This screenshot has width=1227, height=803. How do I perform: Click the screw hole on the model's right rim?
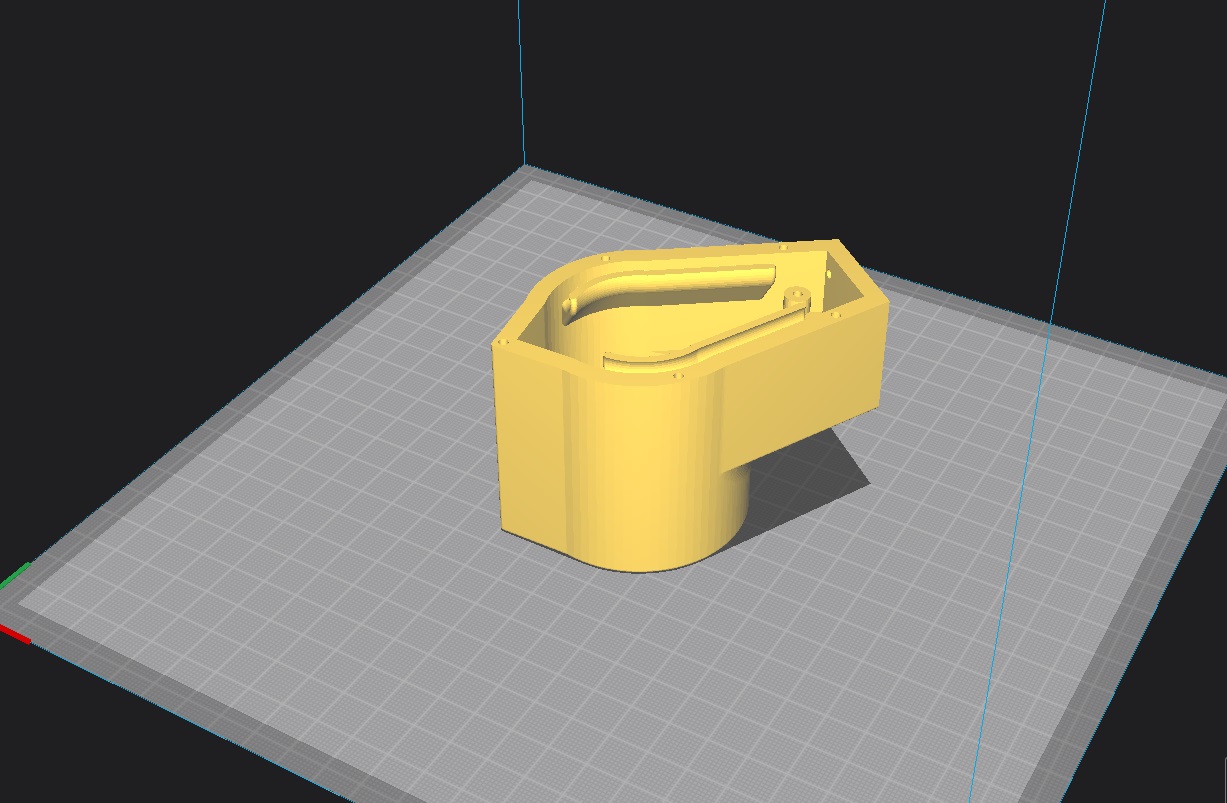(x=836, y=315)
